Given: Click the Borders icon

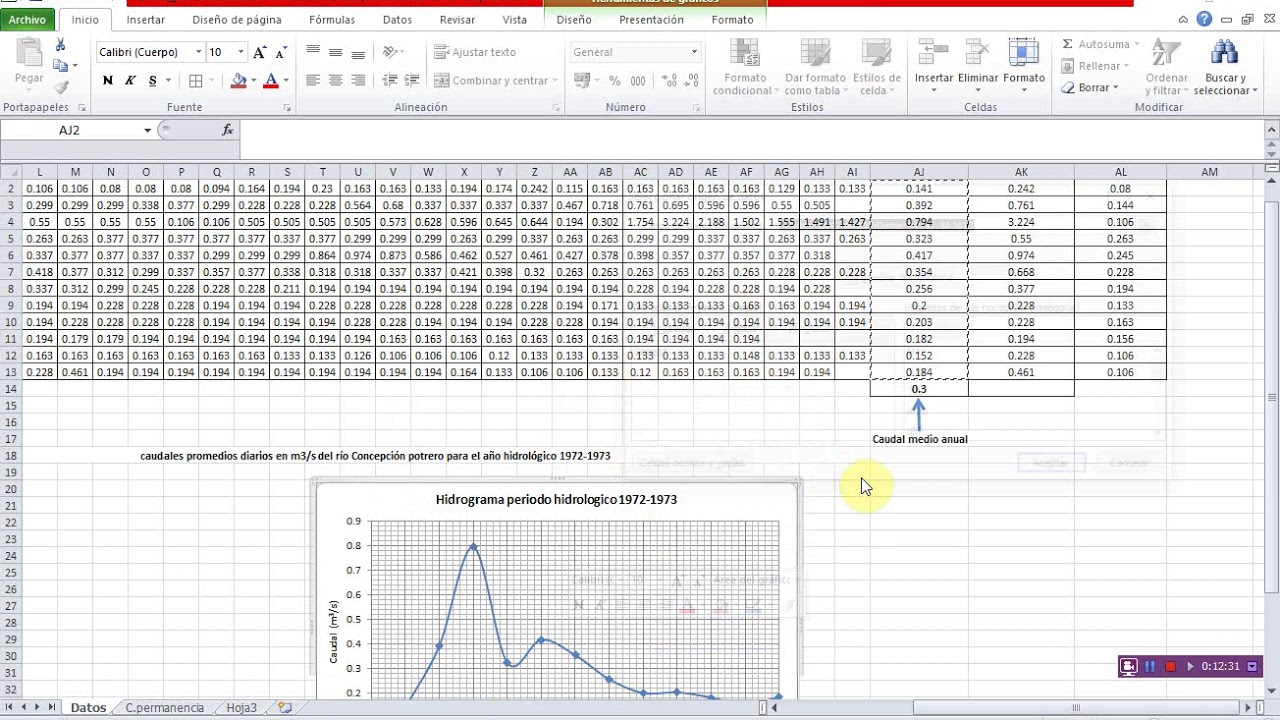Looking at the screenshot, I should pos(196,80).
